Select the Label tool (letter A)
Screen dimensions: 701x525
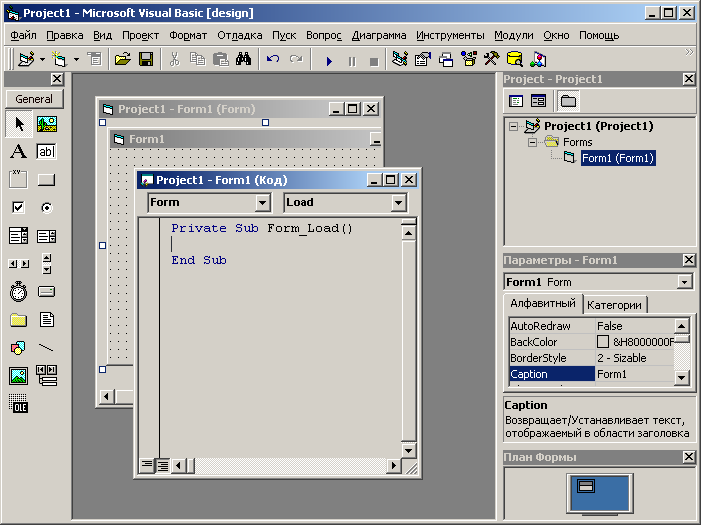tap(18, 152)
